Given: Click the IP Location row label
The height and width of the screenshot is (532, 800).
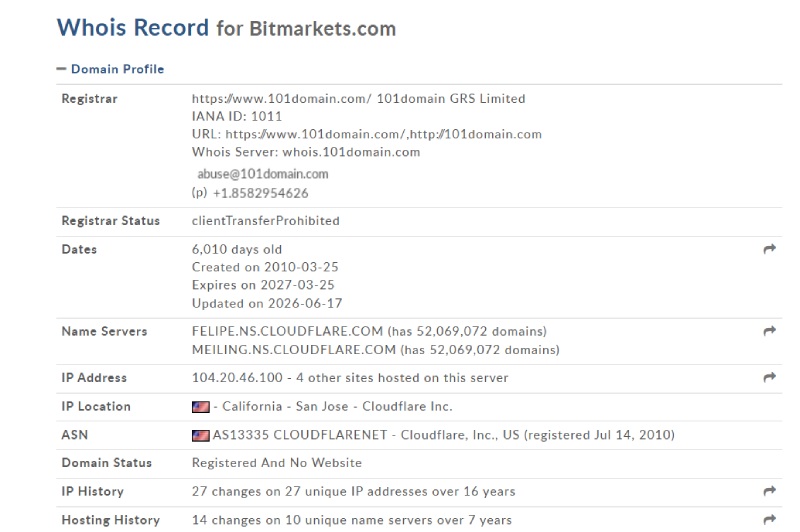Looking at the screenshot, I should 96,407.
